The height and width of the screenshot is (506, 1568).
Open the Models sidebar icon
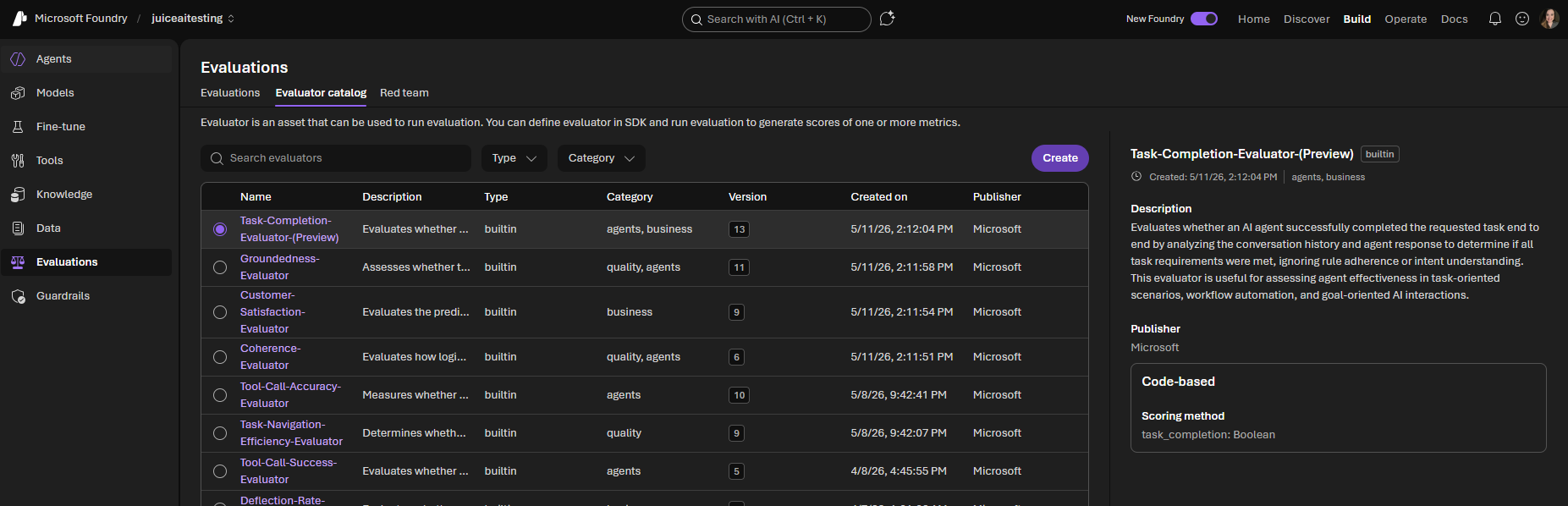pyautogui.click(x=18, y=93)
